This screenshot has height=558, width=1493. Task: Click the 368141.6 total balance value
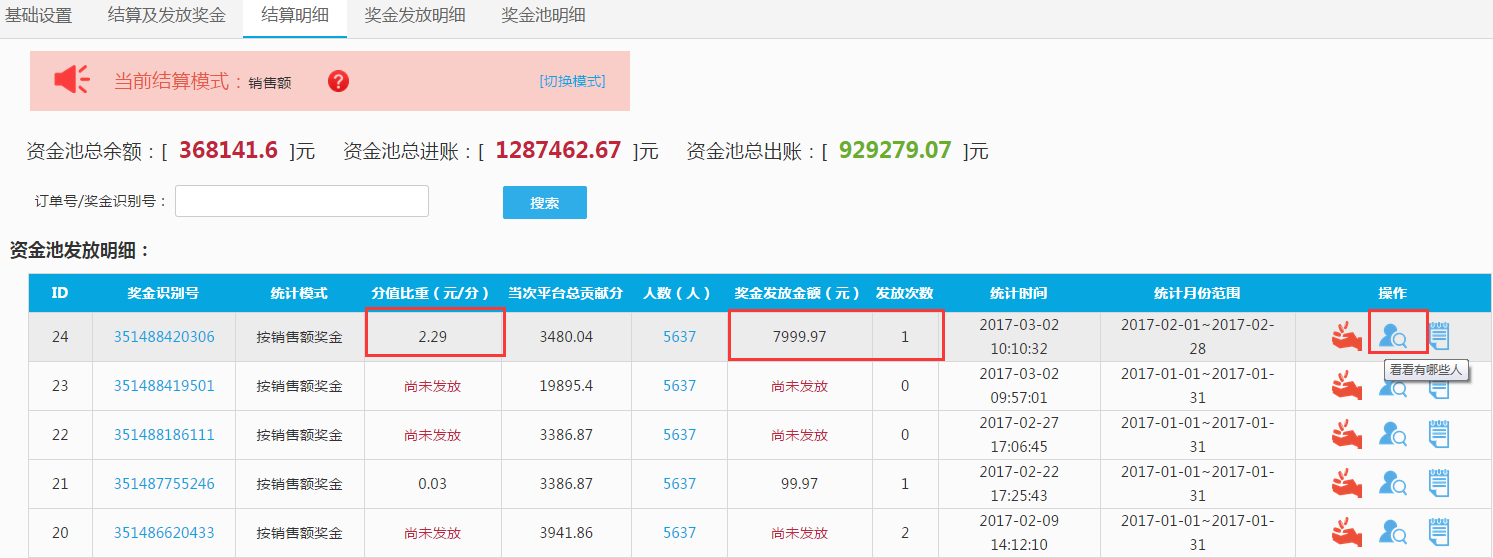(228, 151)
